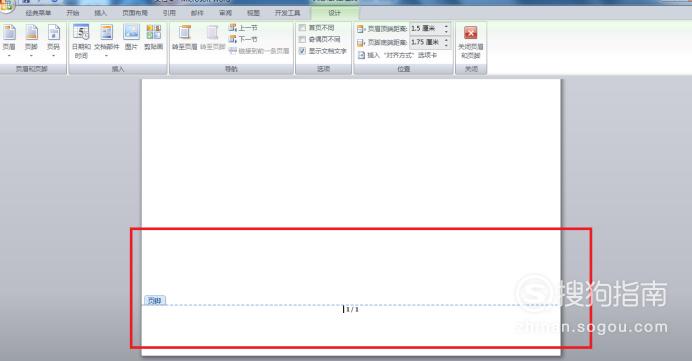Image resolution: width=692 pixels, height=361 pixels.
Task: Switch to the 页面布局 tab
Action: coord(135,13)
